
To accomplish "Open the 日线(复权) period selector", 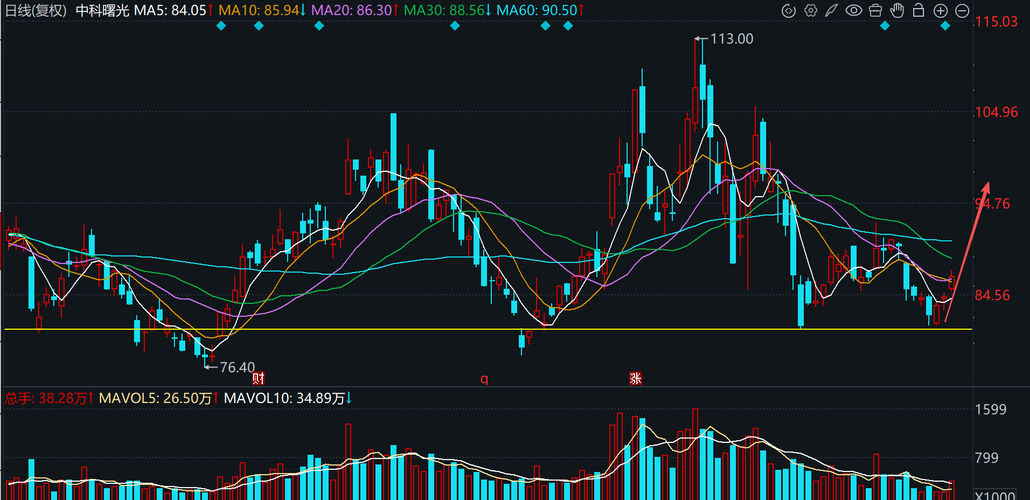I will click(x=35, y=11).
